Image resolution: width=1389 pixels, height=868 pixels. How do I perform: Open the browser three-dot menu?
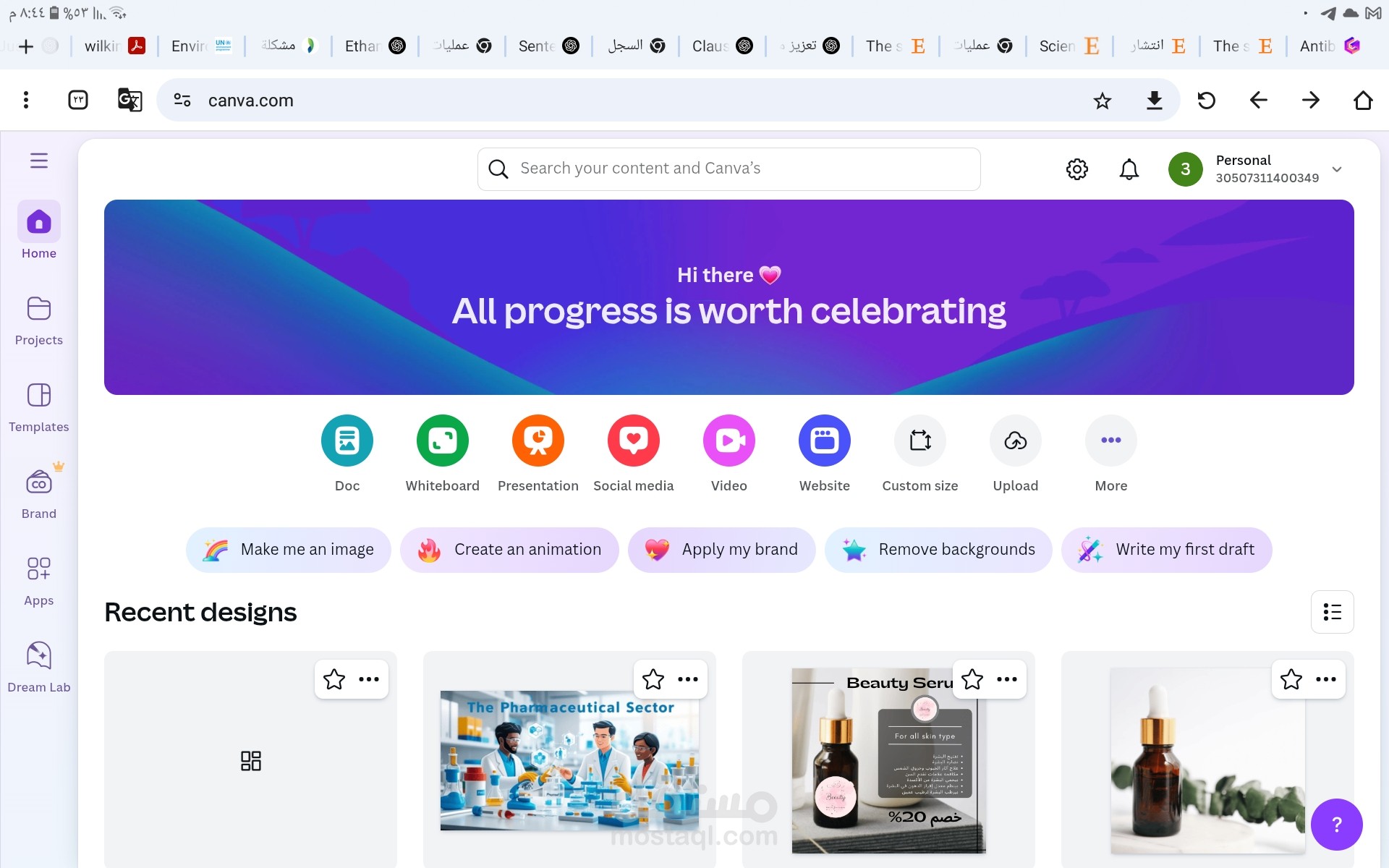click(x=26, y=100)
